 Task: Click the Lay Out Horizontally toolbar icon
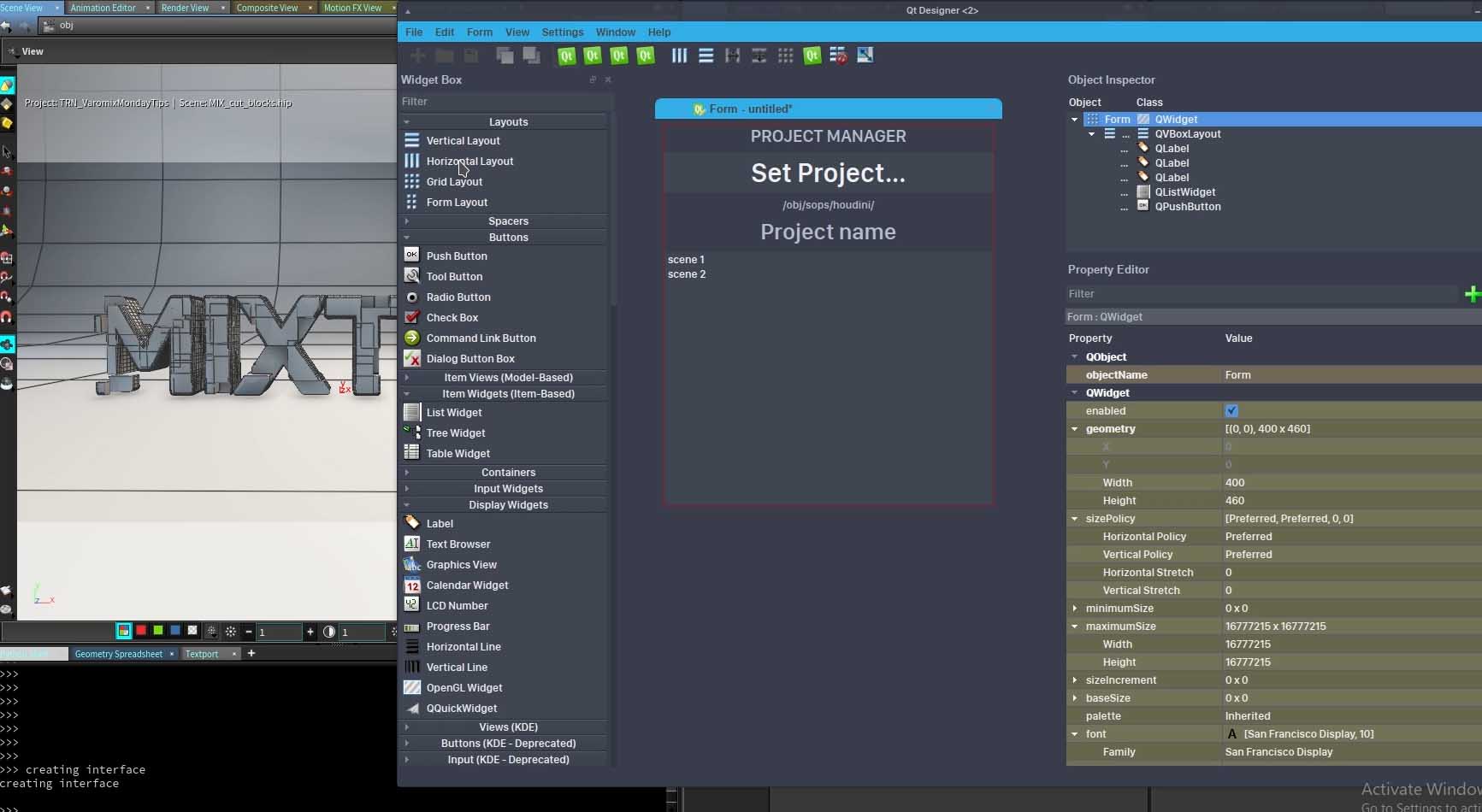(x=679, y=56)
